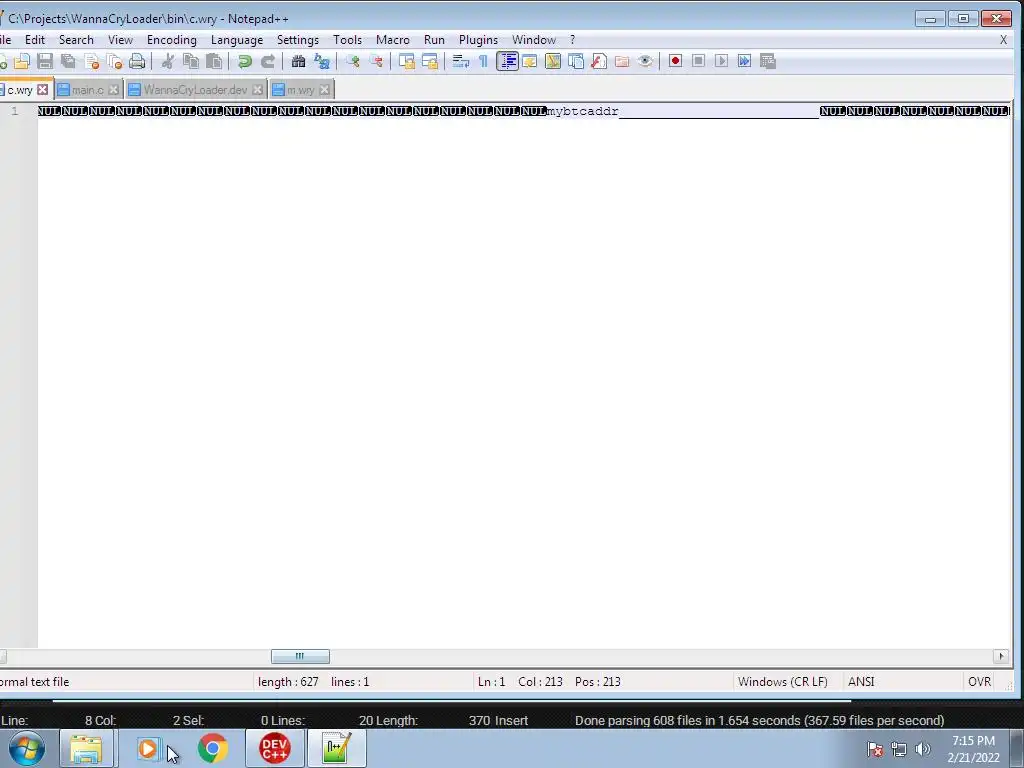Image resolution: width=1024 pixels, height=768 pixels.
Task: Open the Folder as Workspace panel
Action: (x=622, y=61)
